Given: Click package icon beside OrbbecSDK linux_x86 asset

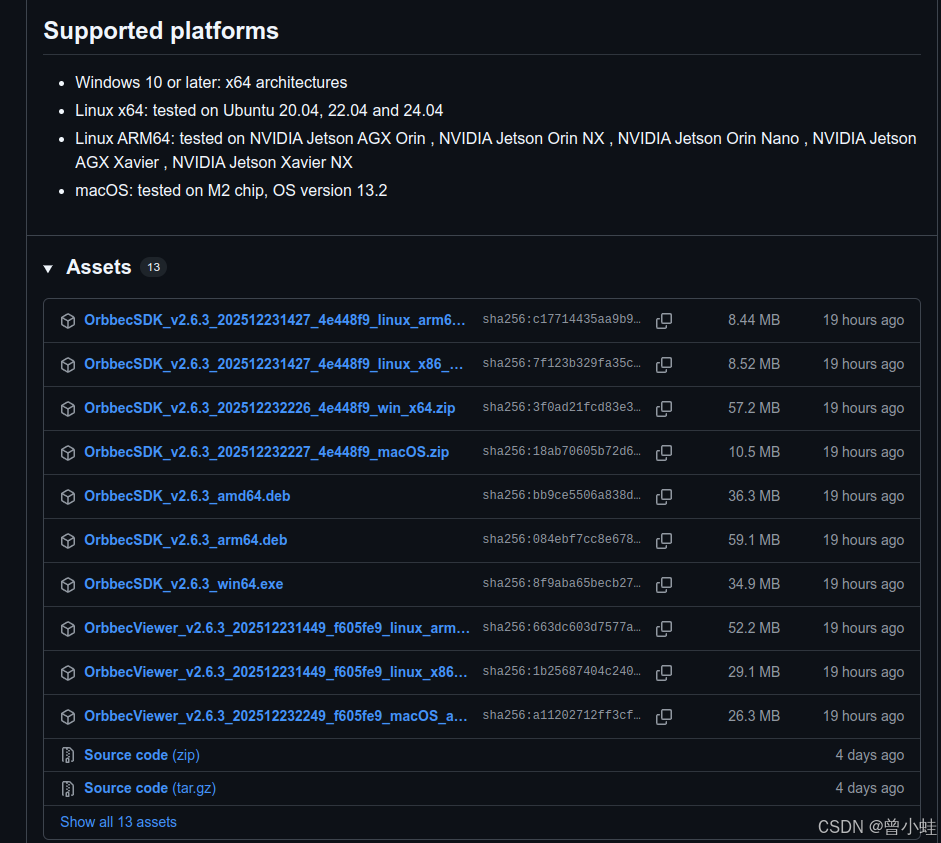Looking at the screenshot, I should (68, 365).
